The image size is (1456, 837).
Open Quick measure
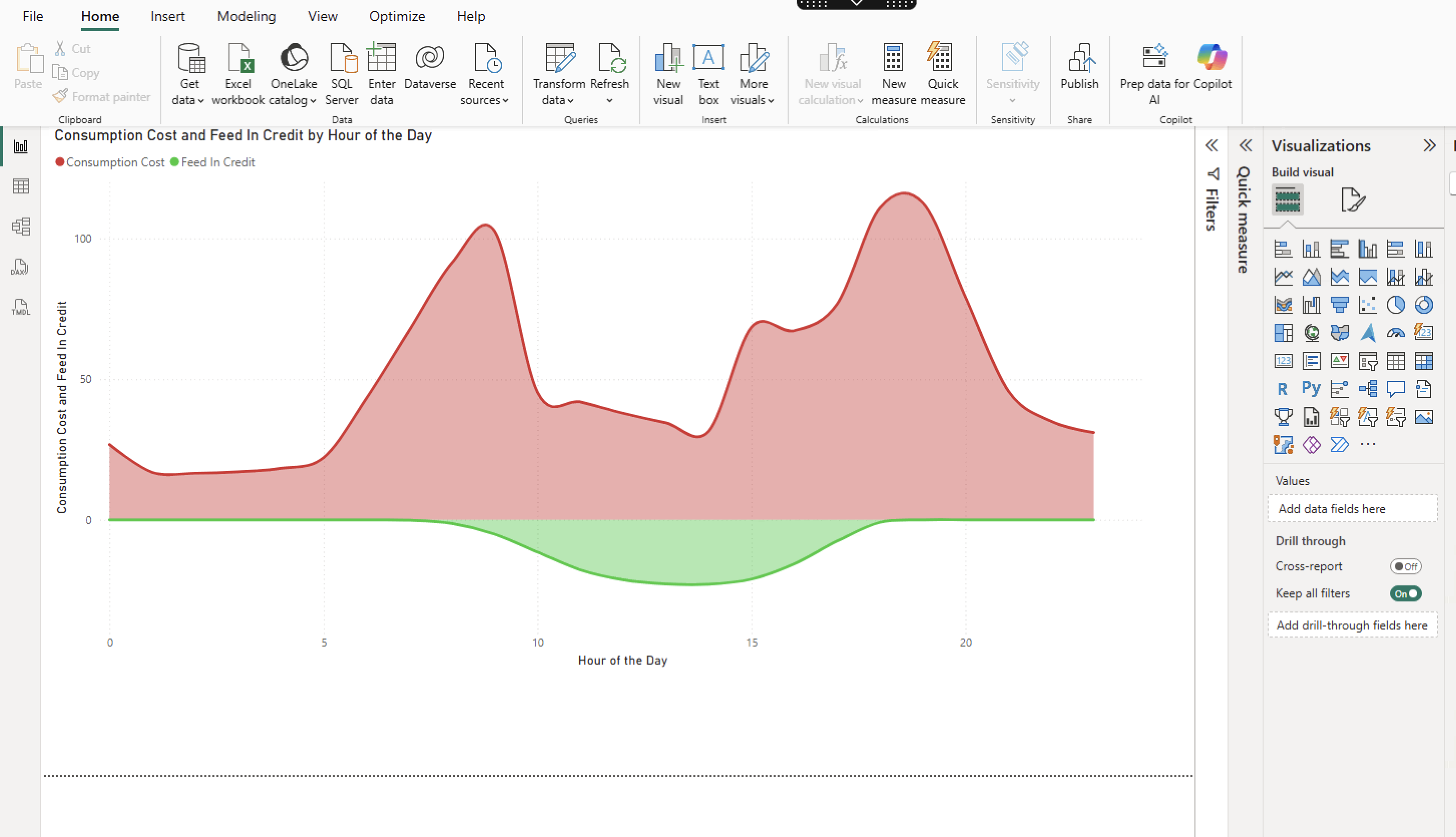942,74
